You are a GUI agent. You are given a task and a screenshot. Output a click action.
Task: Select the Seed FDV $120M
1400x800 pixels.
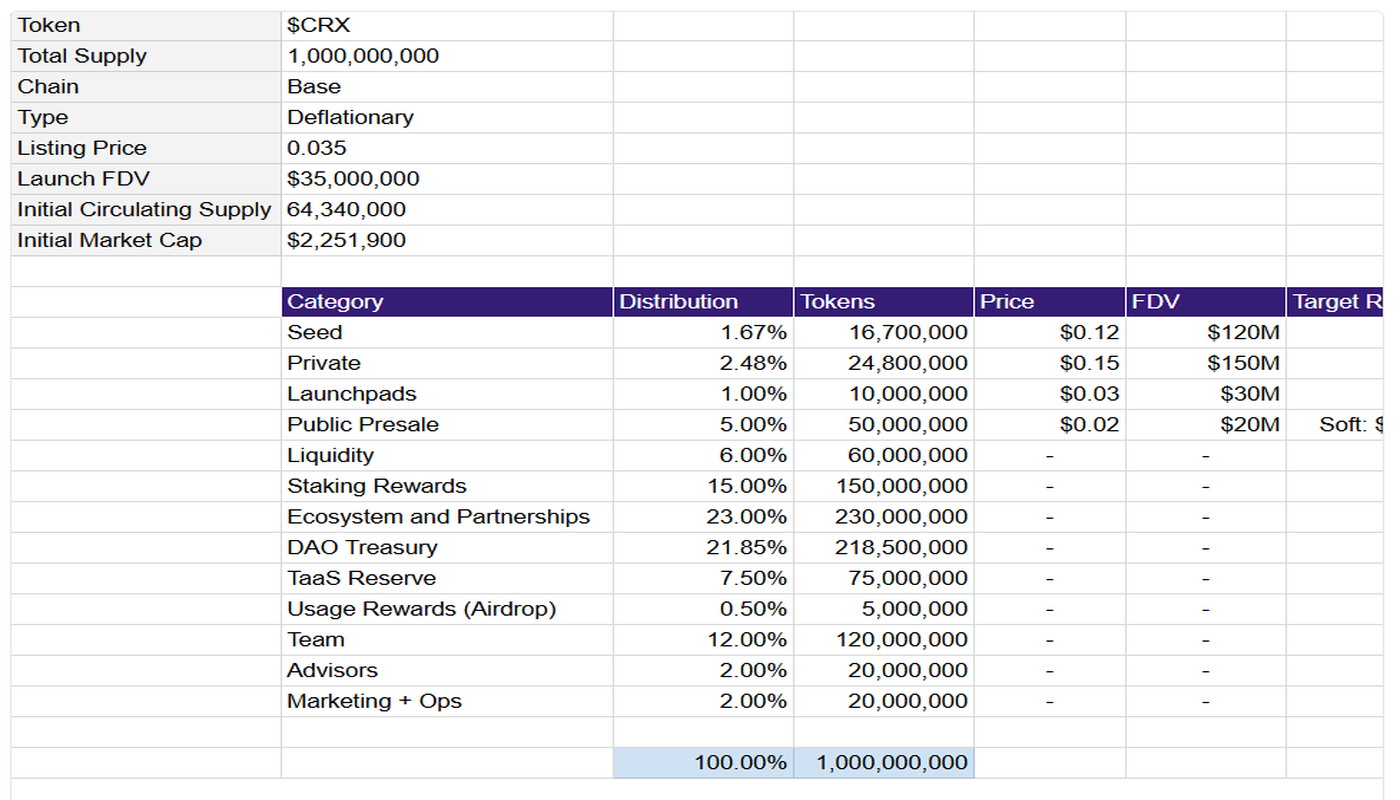1206,333
